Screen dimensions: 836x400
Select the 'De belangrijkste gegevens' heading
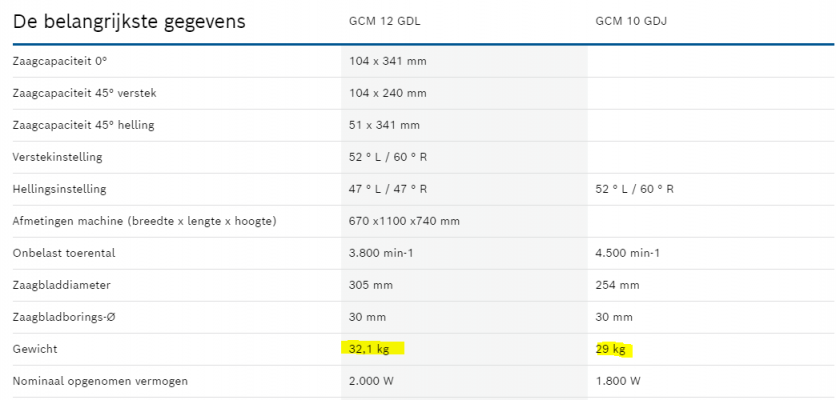click(129, 22)
